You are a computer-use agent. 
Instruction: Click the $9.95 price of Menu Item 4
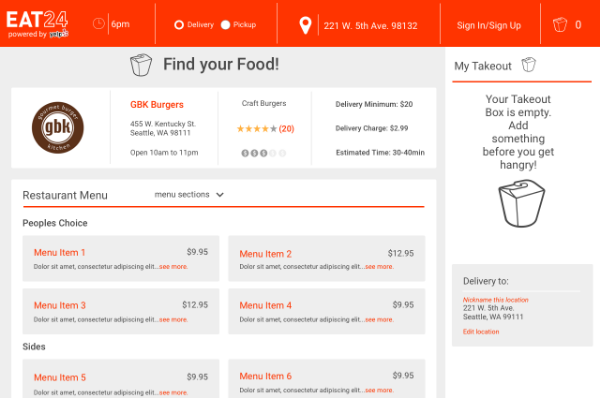(403, 305)
